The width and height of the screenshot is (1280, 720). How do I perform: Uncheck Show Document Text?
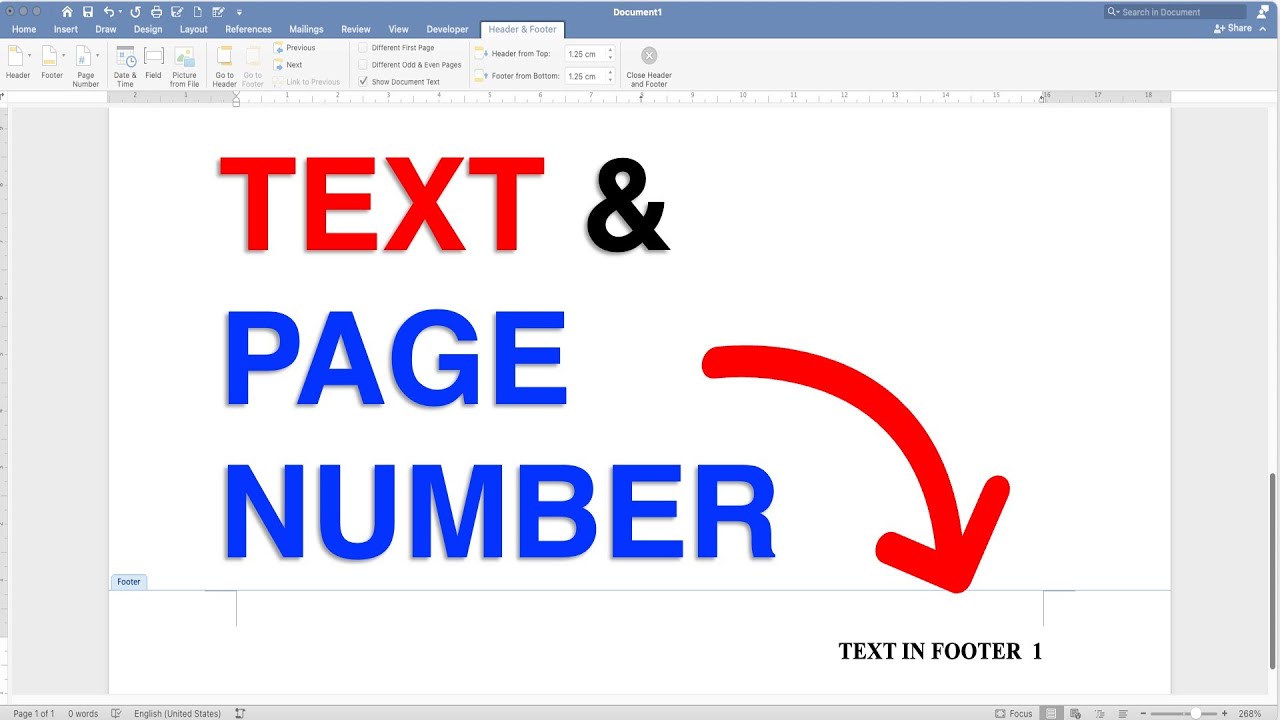tap(399, 82)
